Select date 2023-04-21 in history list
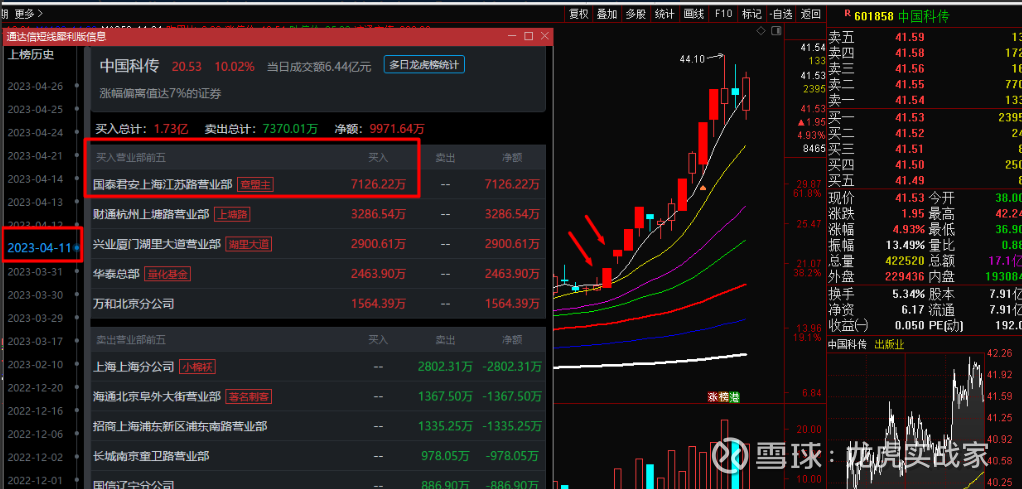Viewport: 1022px width, 489px height. tap(35, 155)
